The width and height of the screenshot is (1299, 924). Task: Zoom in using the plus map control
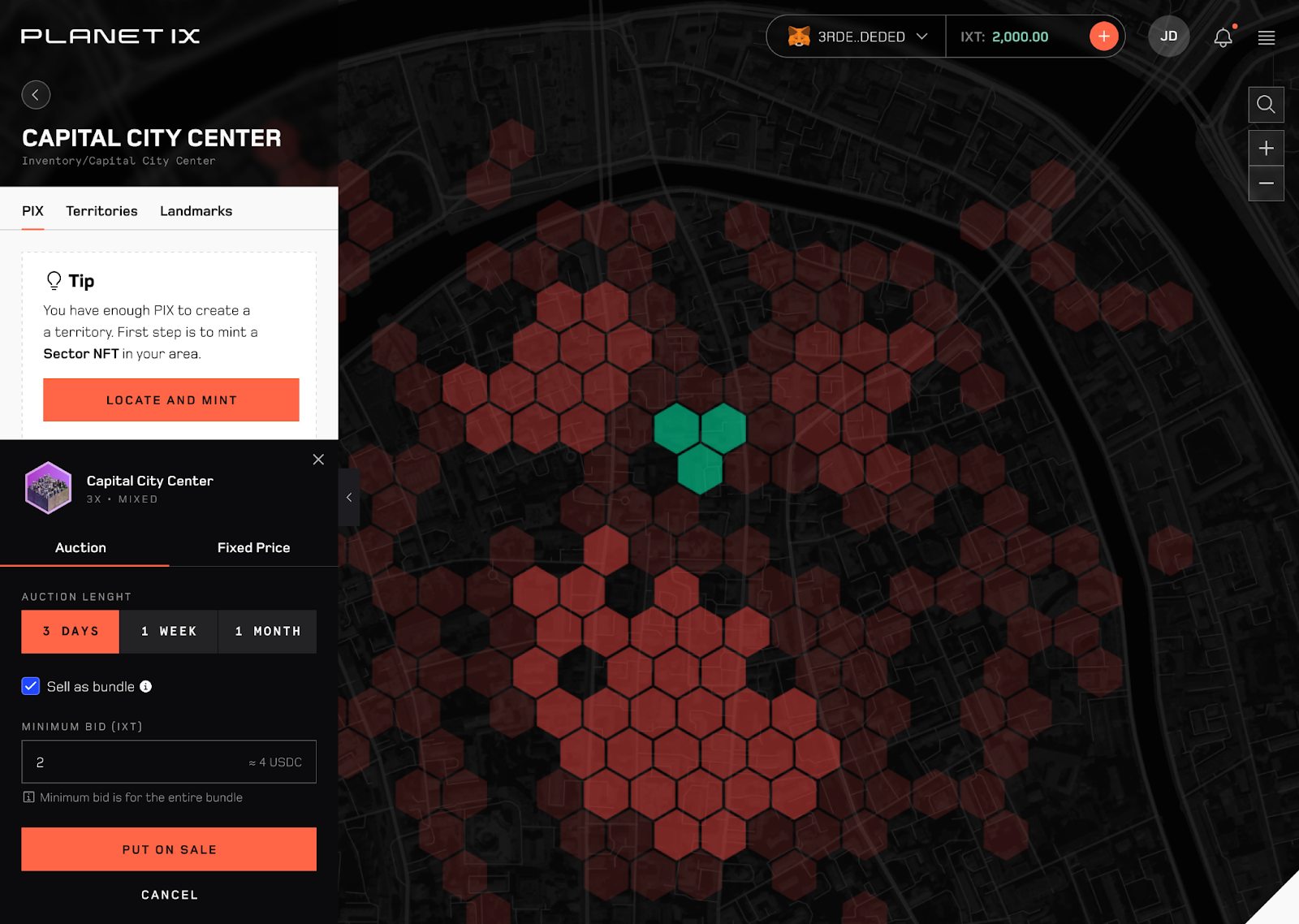coord(1266,148)
